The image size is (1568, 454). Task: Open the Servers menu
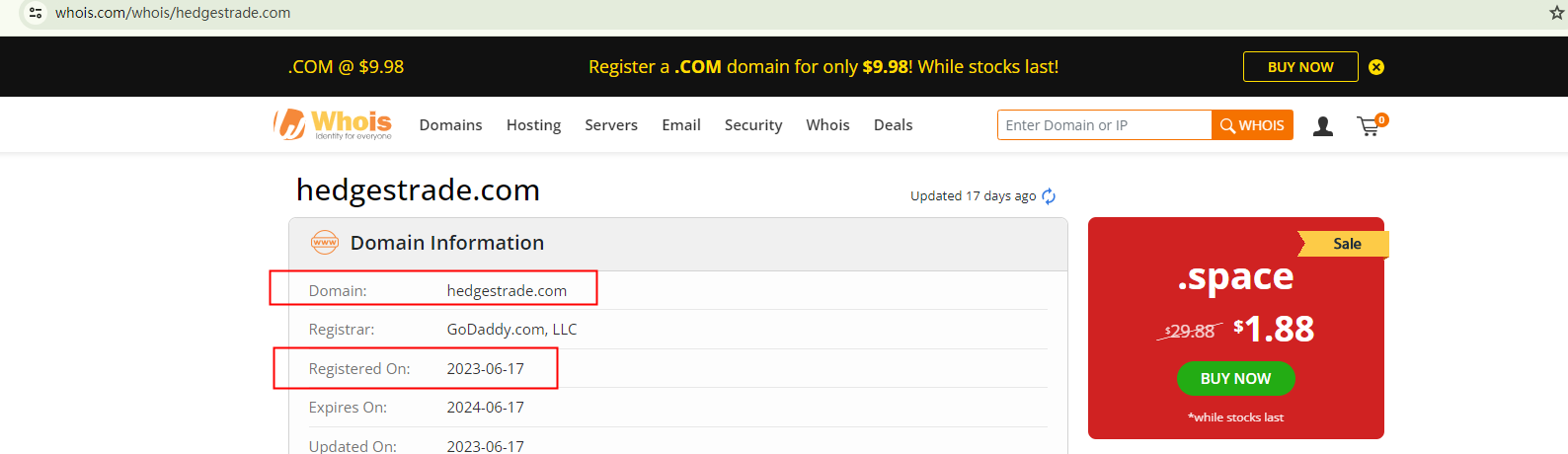pyautogui.click(x=611, y=125)
